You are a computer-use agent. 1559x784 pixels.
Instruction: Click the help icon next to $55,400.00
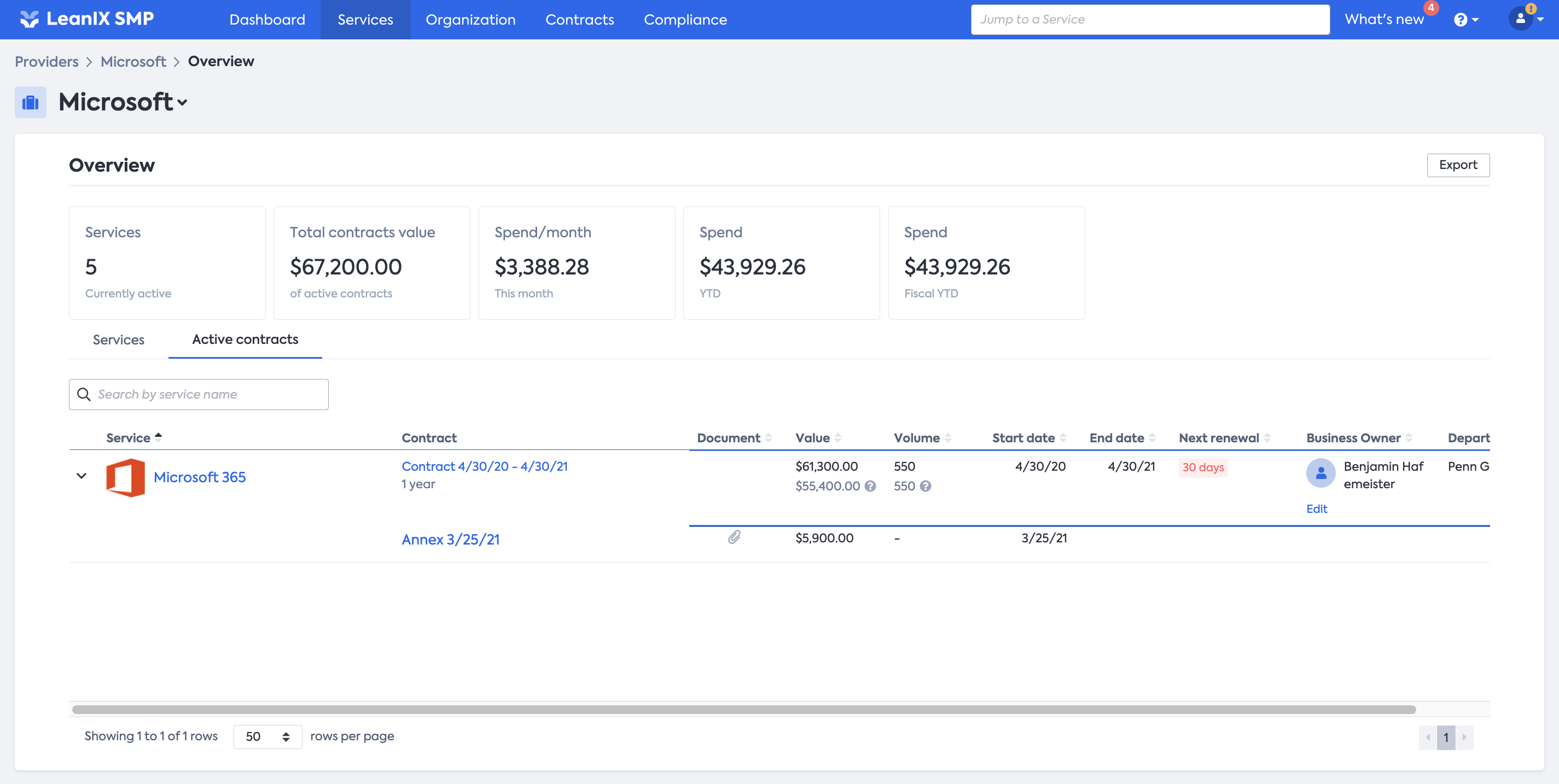coord(870,487)
